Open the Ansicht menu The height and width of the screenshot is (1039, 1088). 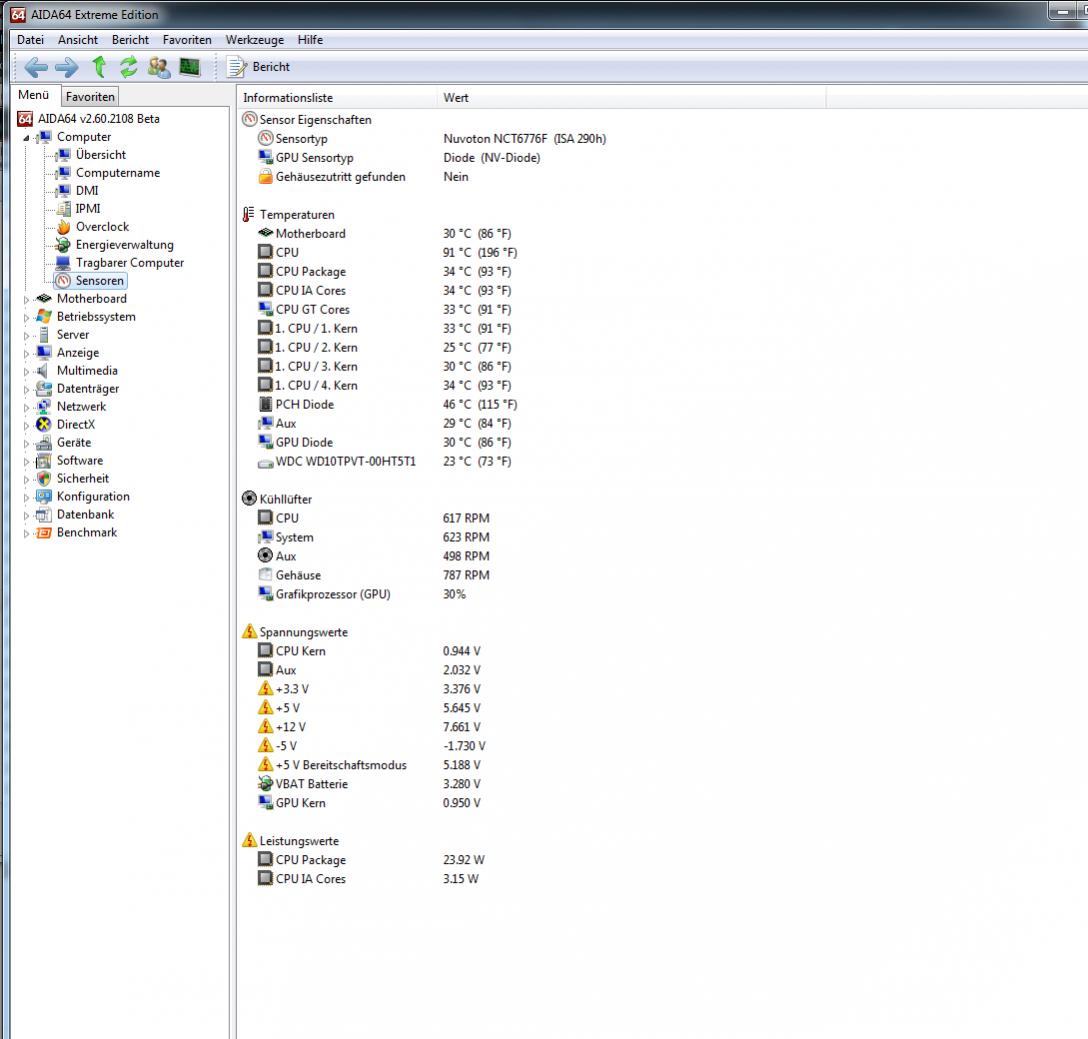point(78,40)
